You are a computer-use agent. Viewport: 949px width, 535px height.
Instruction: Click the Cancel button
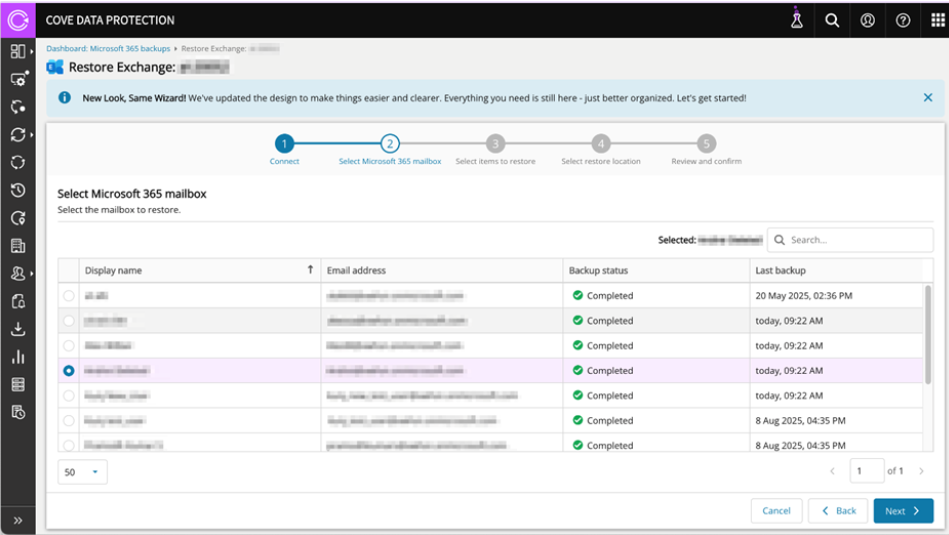(777, 511)
